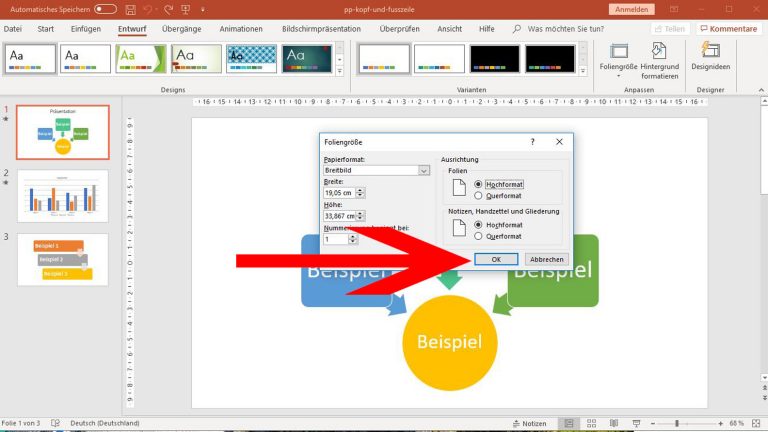Click the search magnifier icon
Screen dimensions: 768x432
[x=516, y=29]
